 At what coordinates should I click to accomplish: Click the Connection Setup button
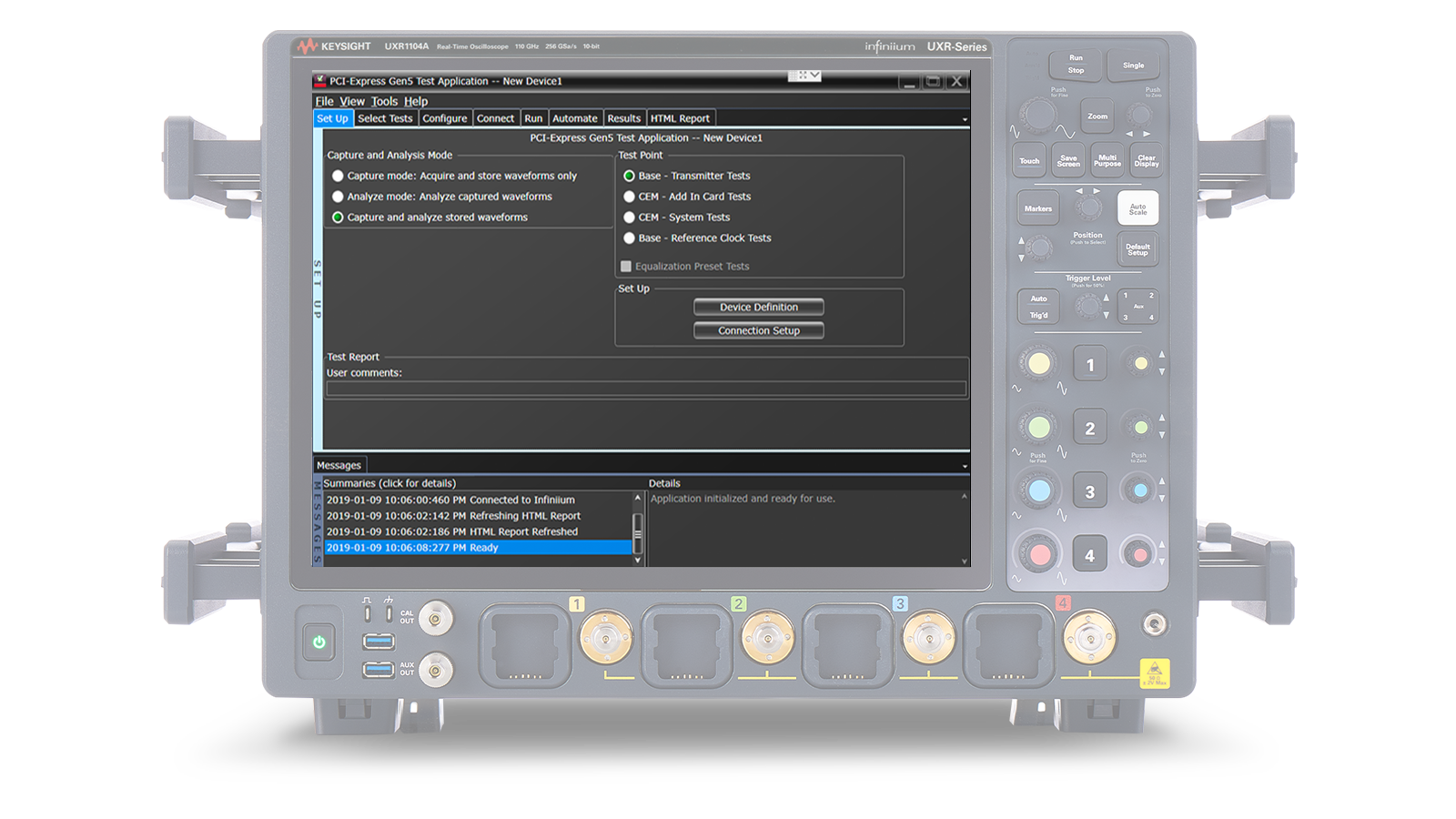758,331
